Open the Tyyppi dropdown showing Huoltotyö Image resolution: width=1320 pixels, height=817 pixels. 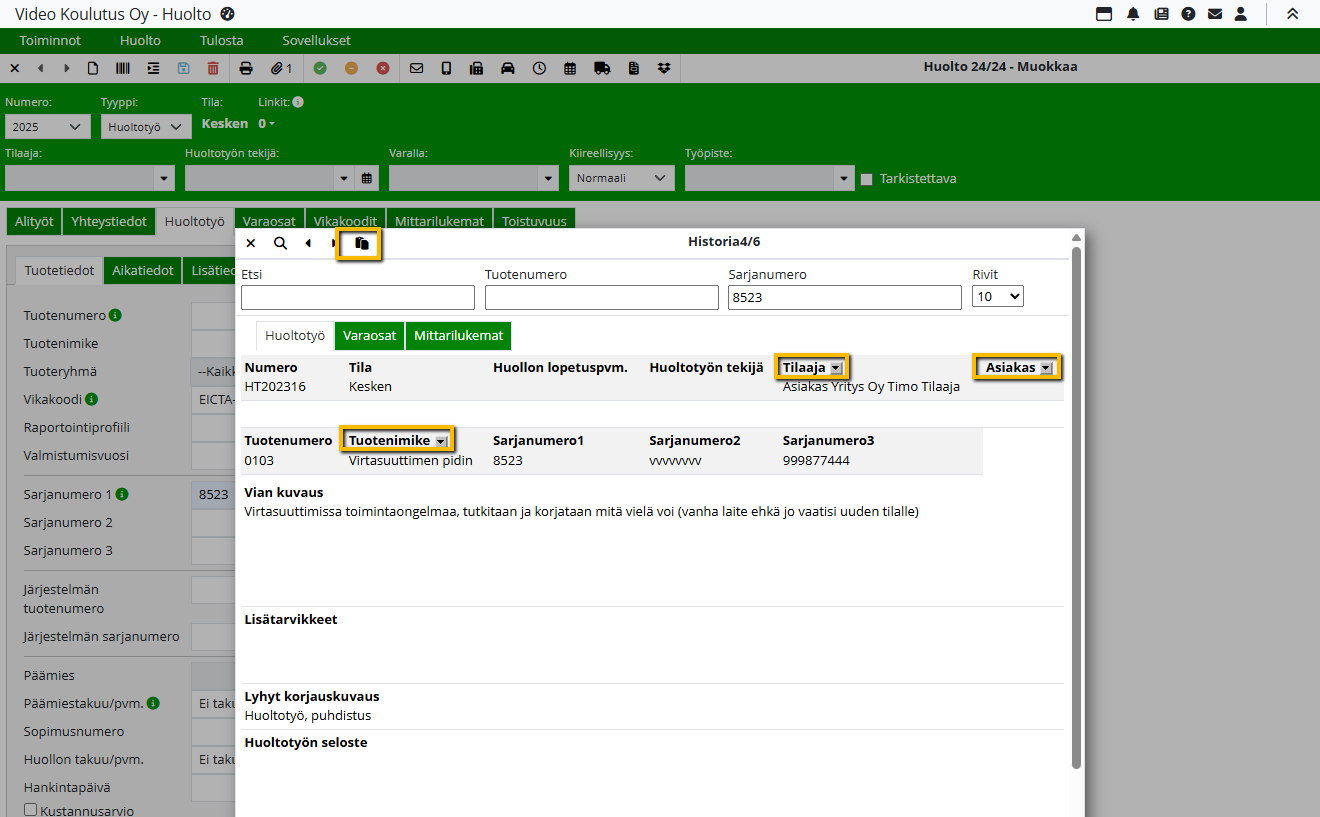[145, 127]
